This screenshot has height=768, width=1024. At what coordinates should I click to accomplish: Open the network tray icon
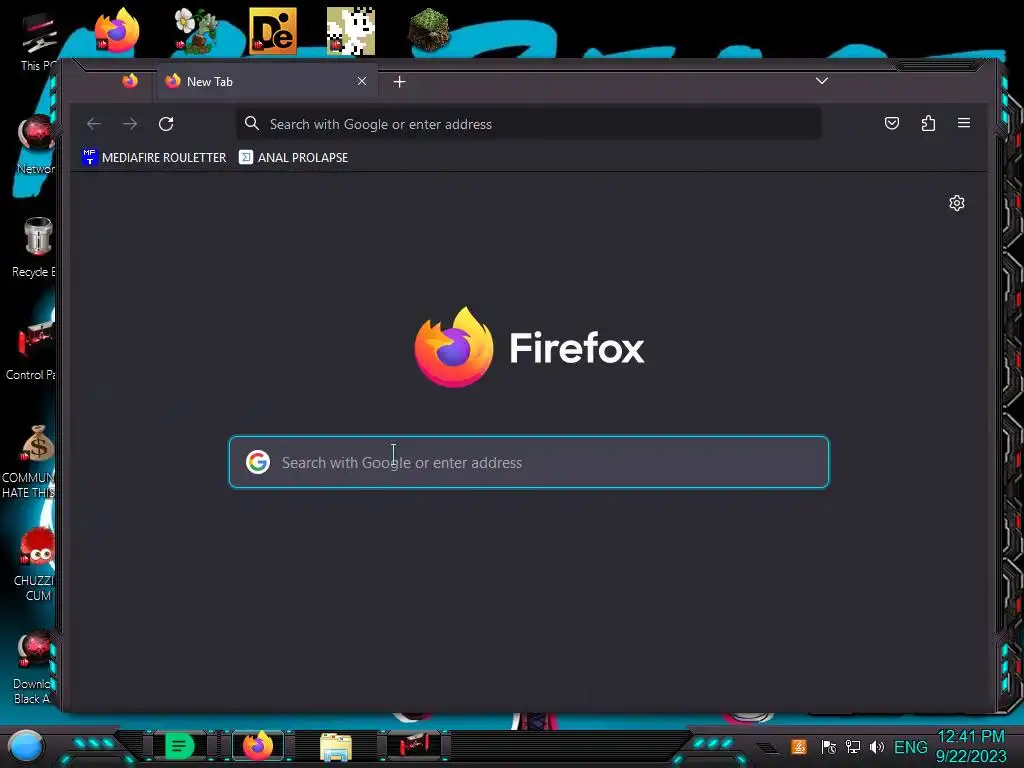coord(853,746)
